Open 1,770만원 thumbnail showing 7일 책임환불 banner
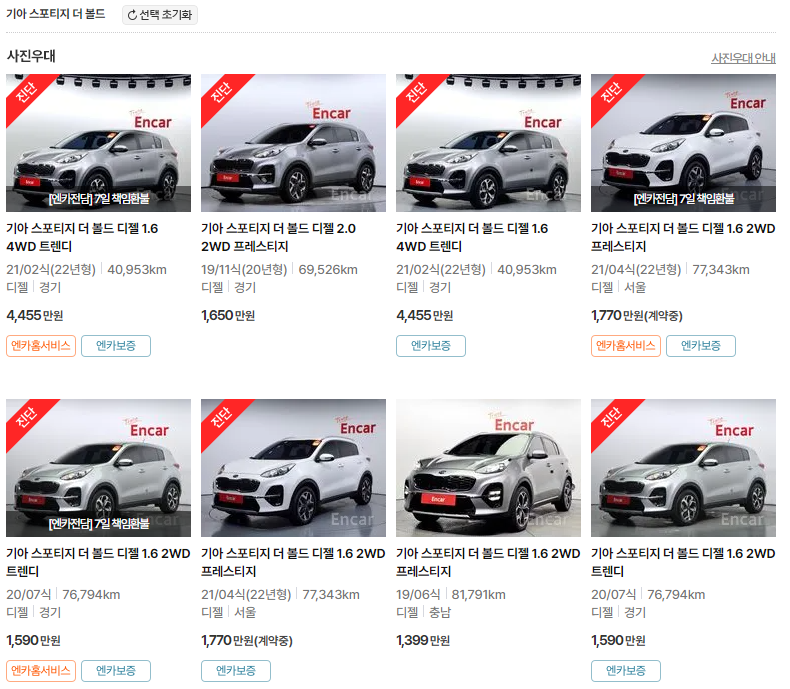The width and height of the screenshot is (790, 689). coord(683,143)
